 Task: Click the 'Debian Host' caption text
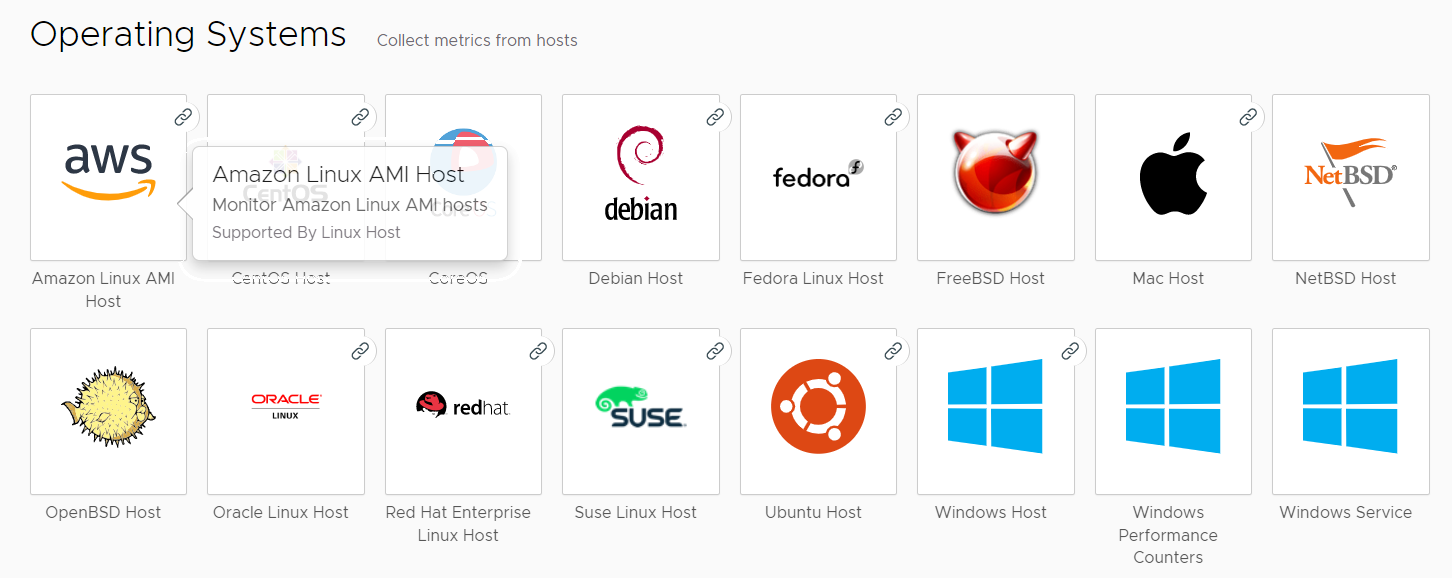click(636, 279)
